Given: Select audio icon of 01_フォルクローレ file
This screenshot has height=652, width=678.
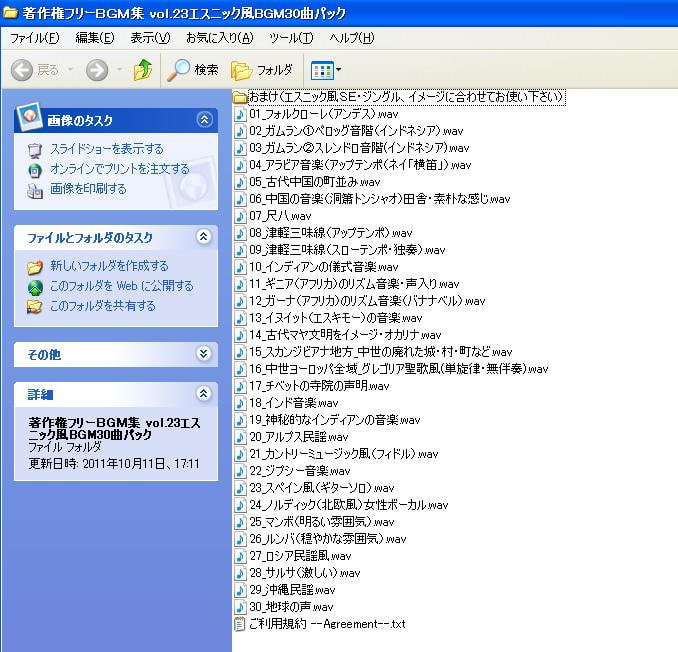Looking at the screenshot, I should (x=240, y=114).
